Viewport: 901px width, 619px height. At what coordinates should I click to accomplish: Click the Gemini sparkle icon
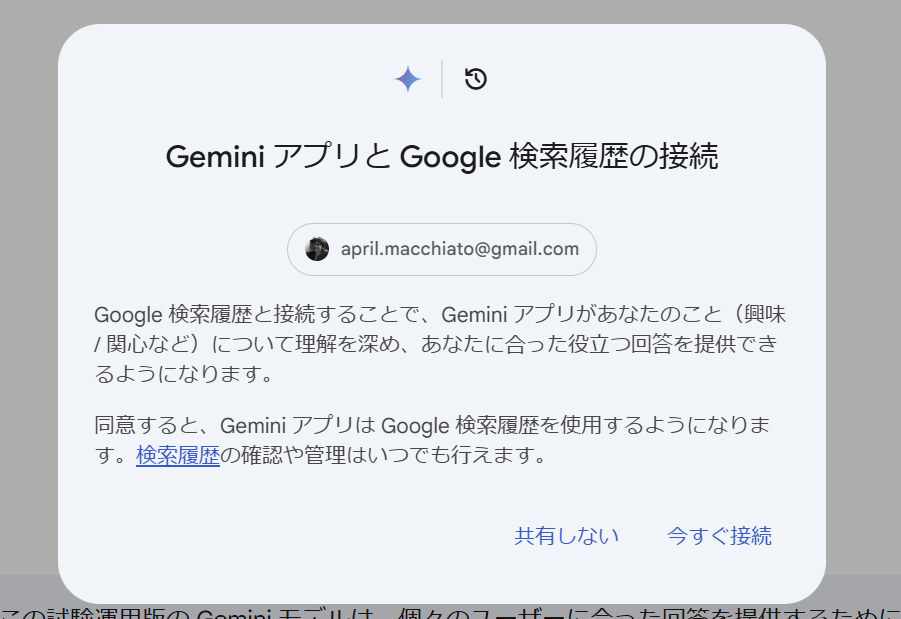(407, 79)
